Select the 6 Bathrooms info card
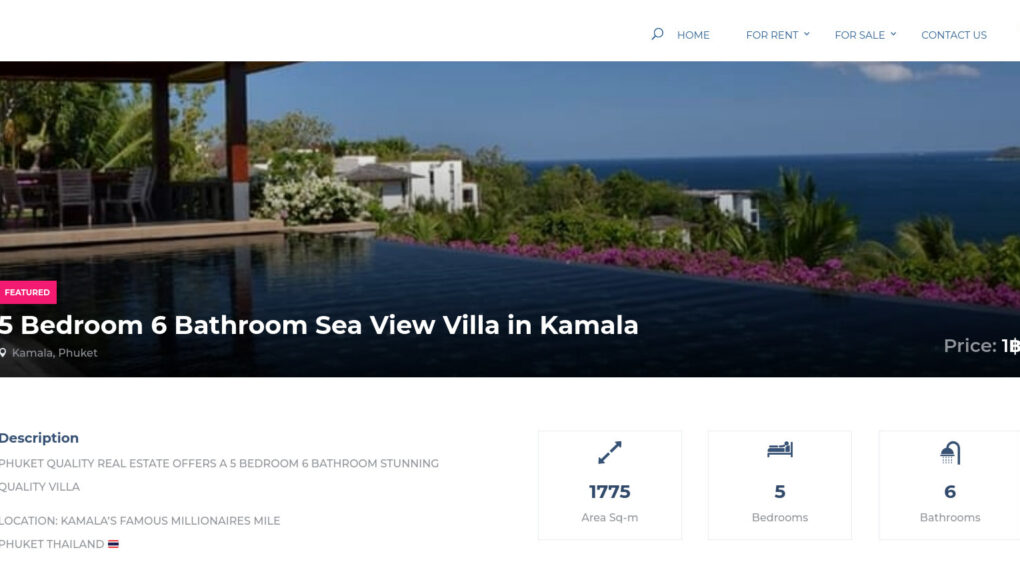The image size is (1020, 574). [x=950, y=485]
